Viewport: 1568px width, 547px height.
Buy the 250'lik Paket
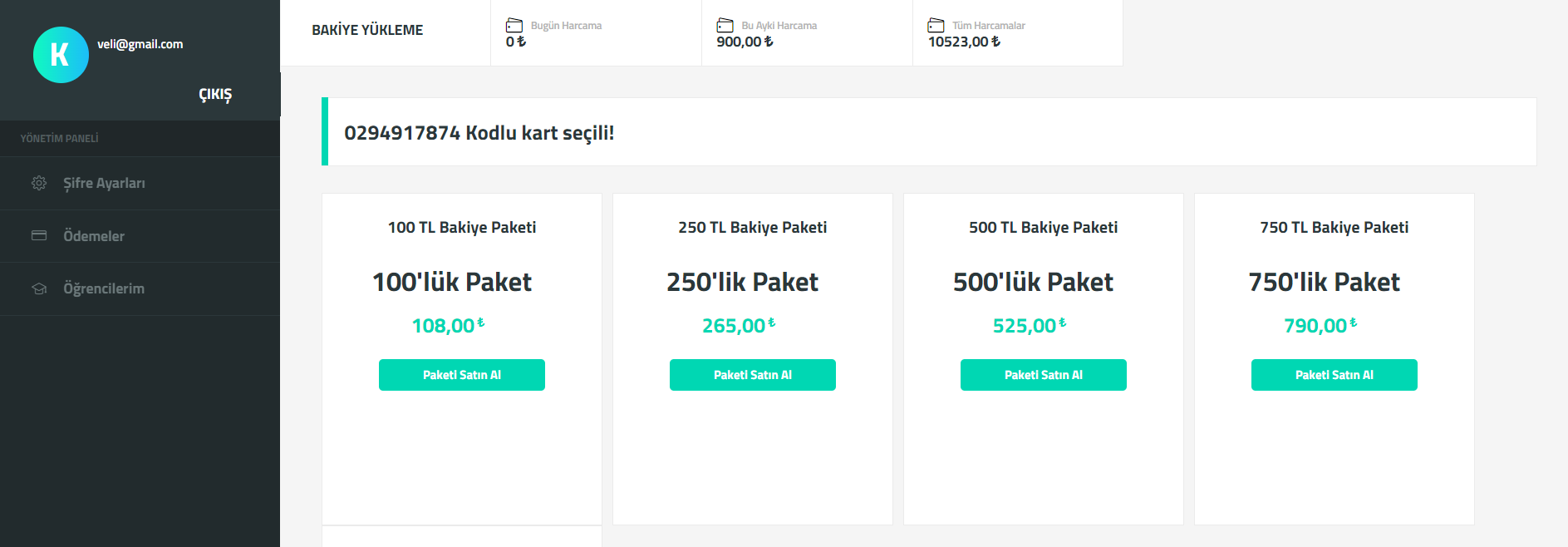(753, 375)
